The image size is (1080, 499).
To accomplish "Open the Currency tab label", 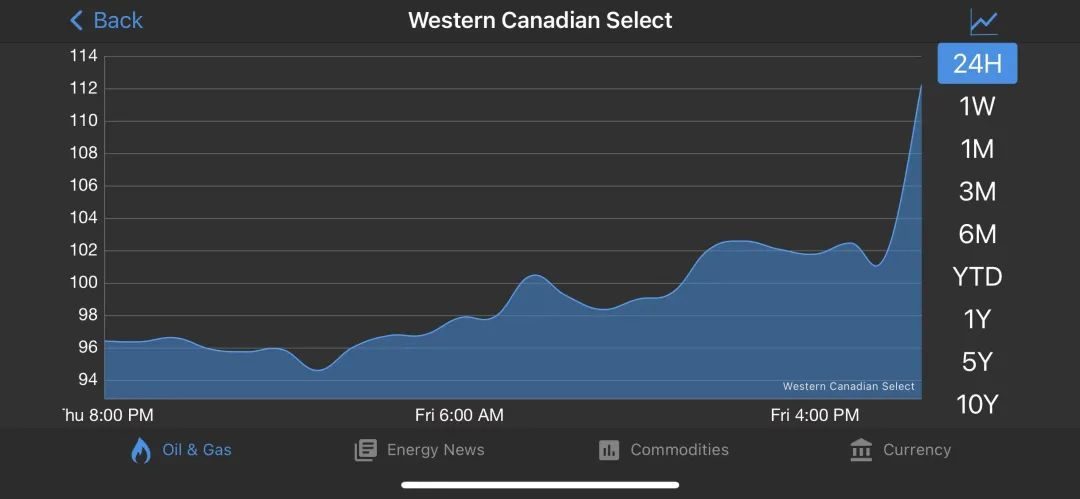I will click(917, 450).
